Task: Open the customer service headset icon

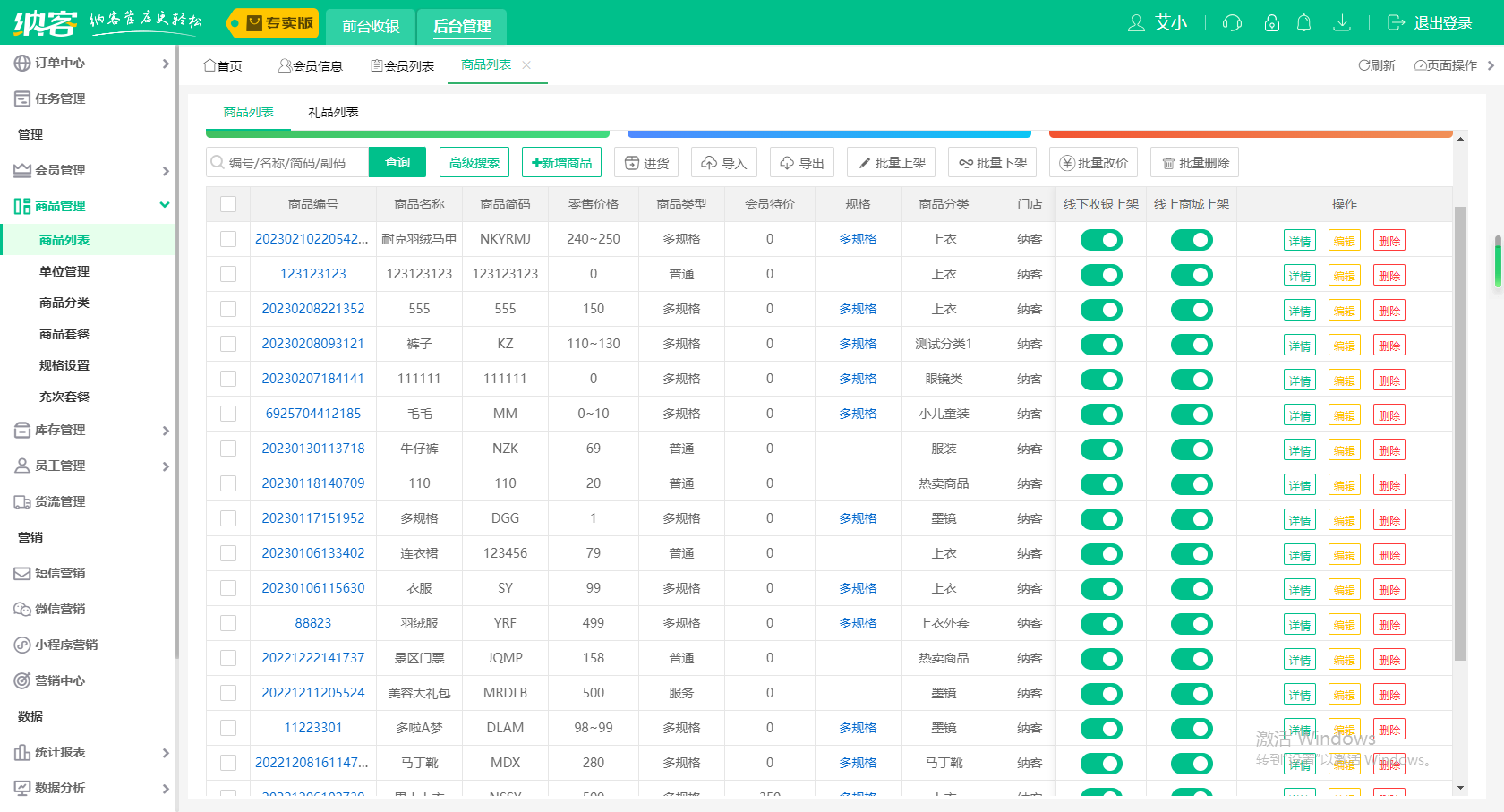Action: [x=1232, y=22]
